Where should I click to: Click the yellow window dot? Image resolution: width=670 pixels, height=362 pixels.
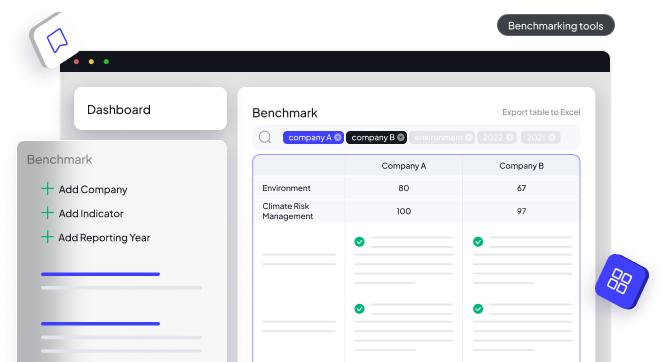tap(91, 62)
